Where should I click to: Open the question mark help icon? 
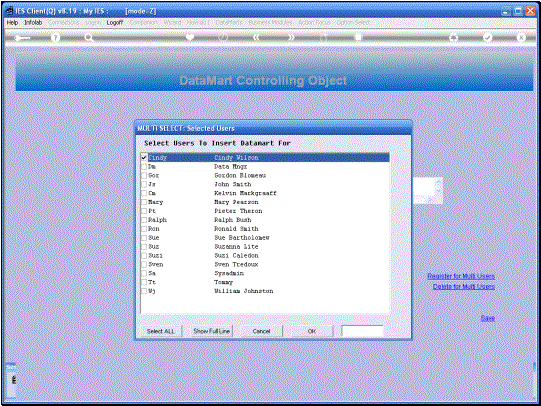pyautogui.click(x=55, y=38)
